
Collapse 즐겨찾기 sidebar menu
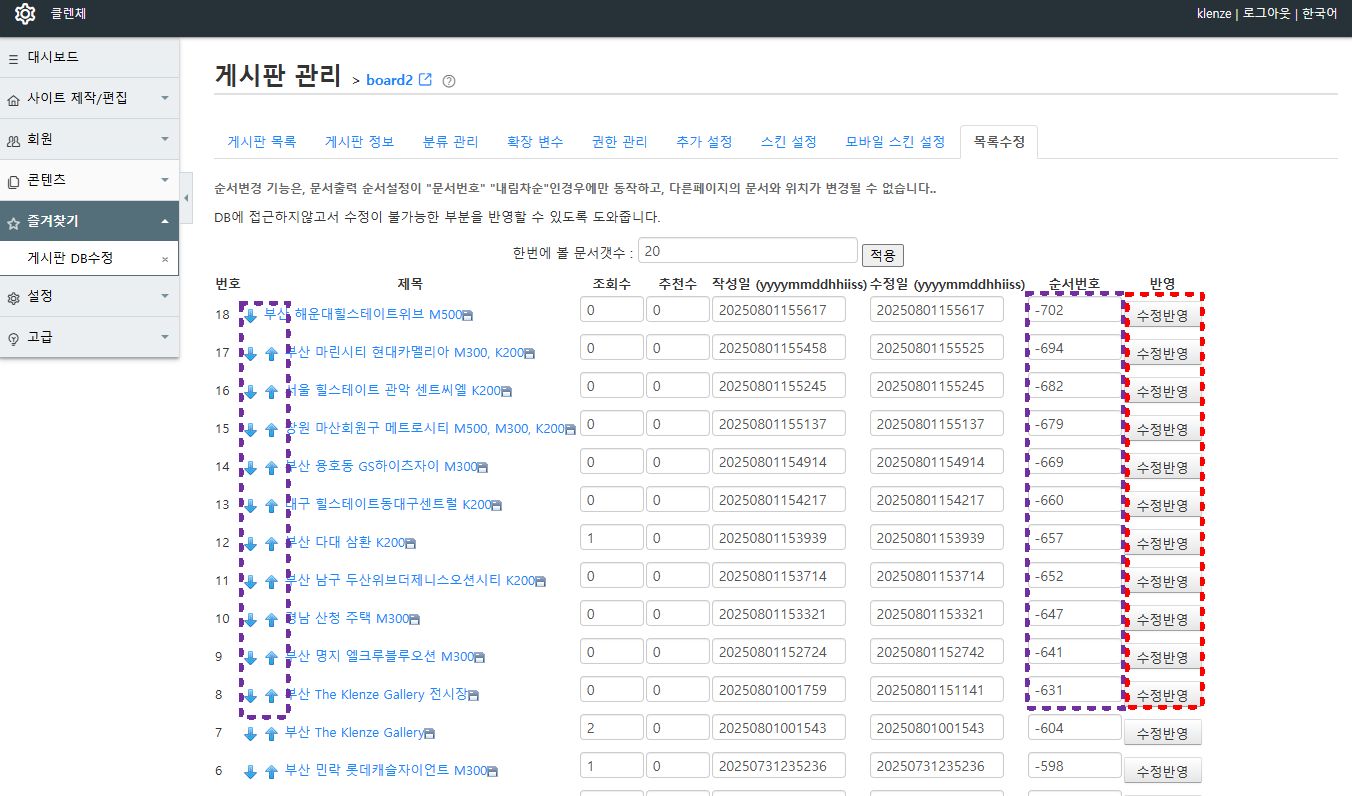click(x=89, y=221)
